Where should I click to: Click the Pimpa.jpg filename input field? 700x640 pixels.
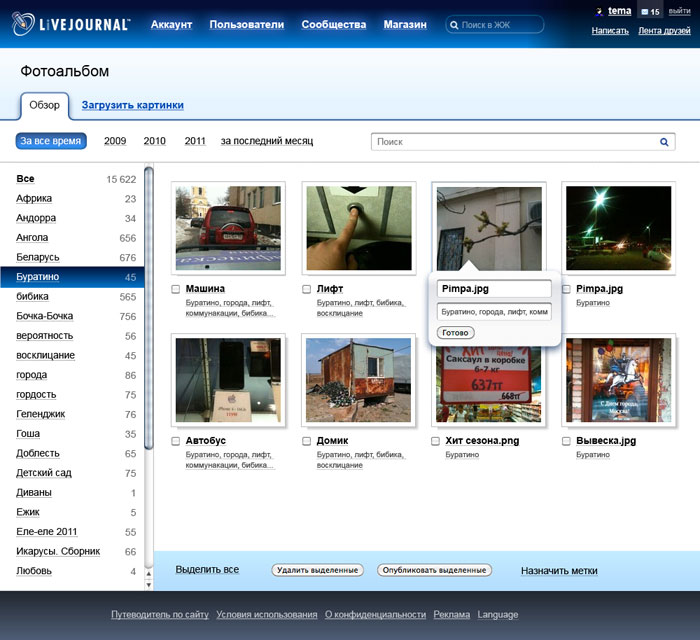494,289
